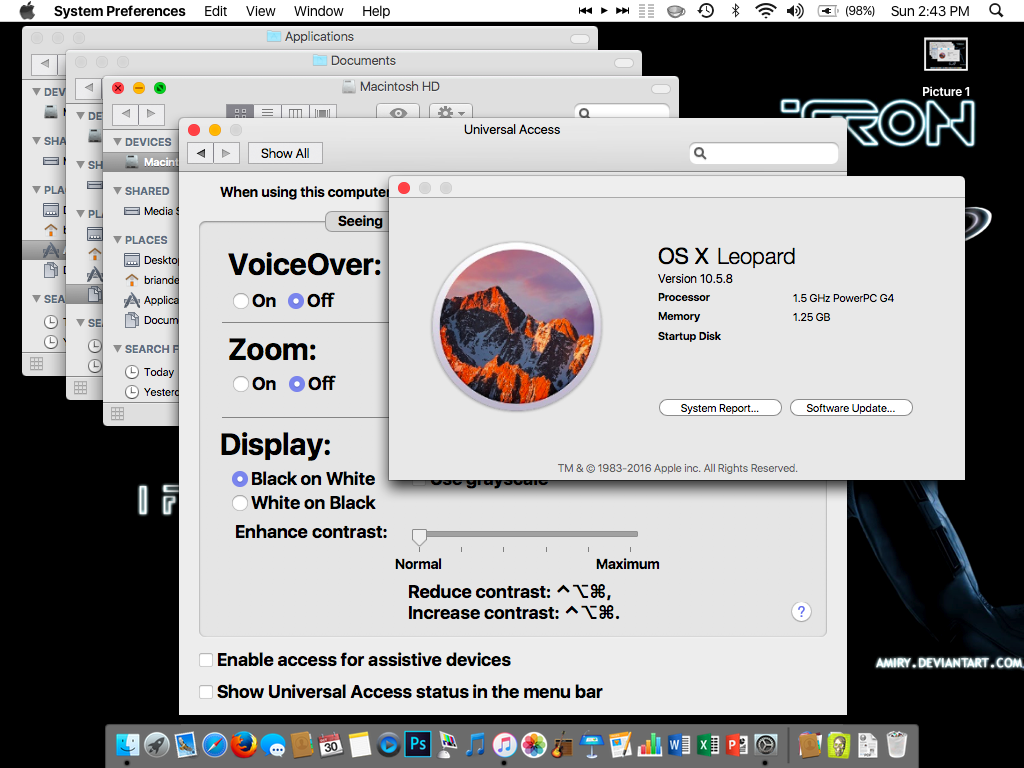Open the help question mark button

point(801,612)
